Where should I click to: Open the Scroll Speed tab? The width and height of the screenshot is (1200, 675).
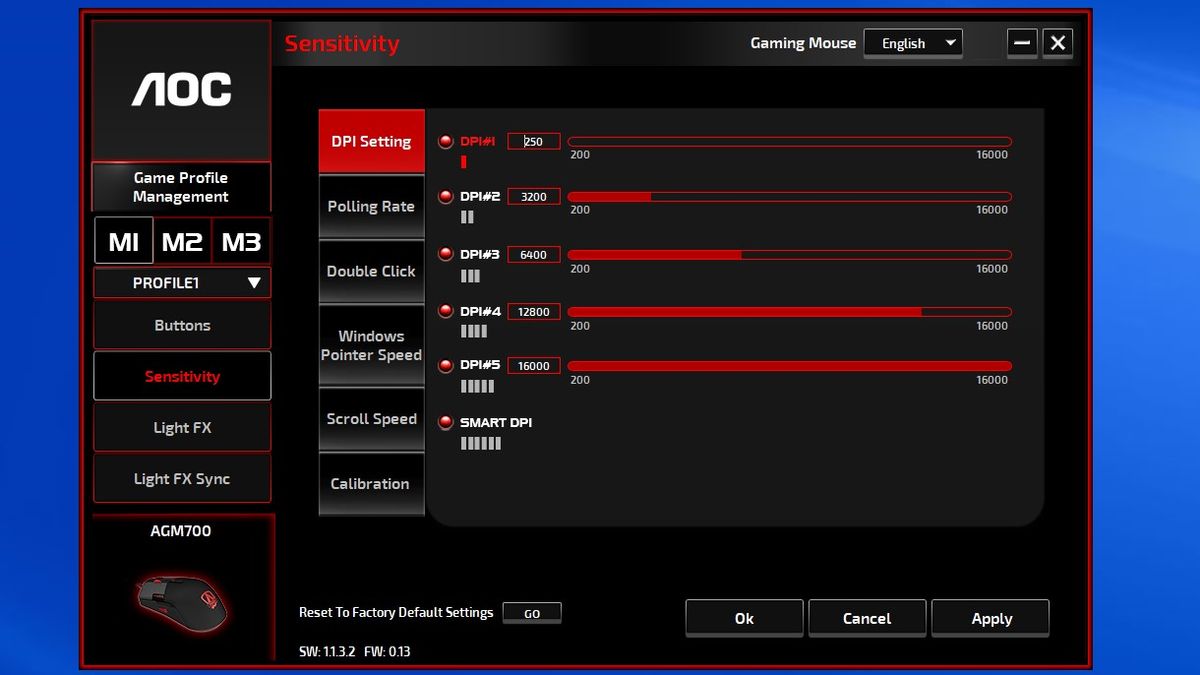(372, 419)
